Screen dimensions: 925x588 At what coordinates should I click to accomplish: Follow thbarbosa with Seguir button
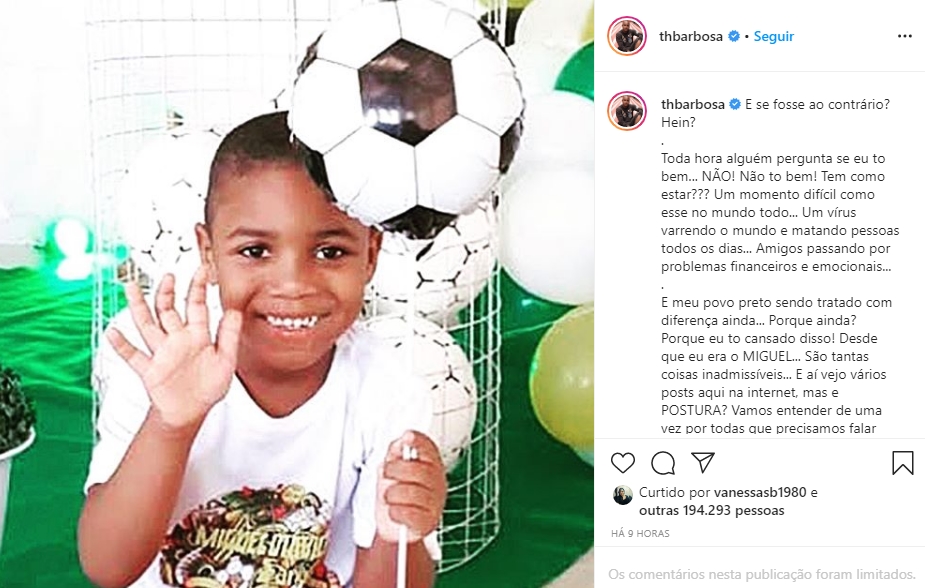[773, 37]
